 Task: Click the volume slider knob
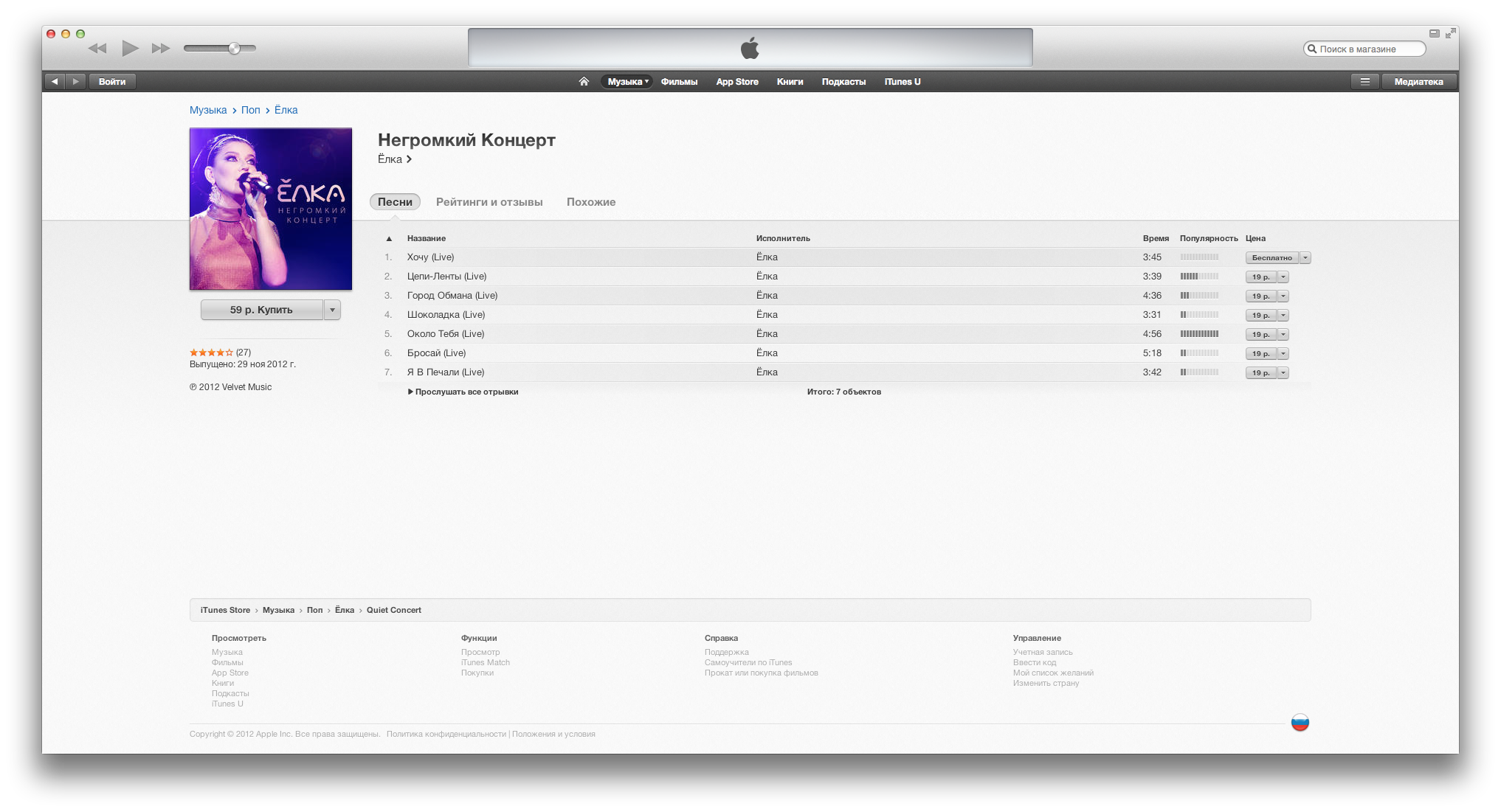click(x=234, y=49)
